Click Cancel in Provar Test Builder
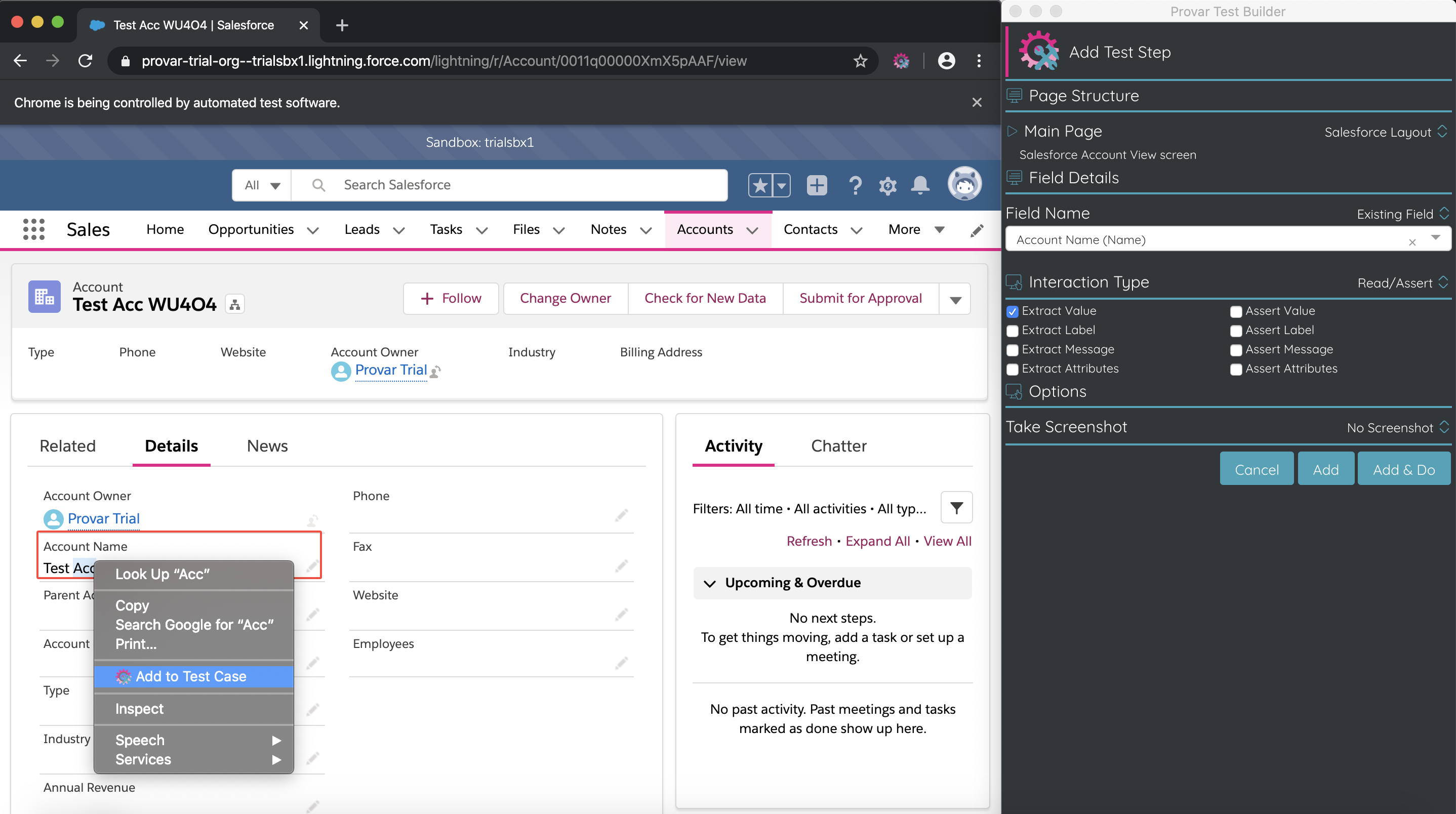1456x814 pixels. pos(1257,469)
